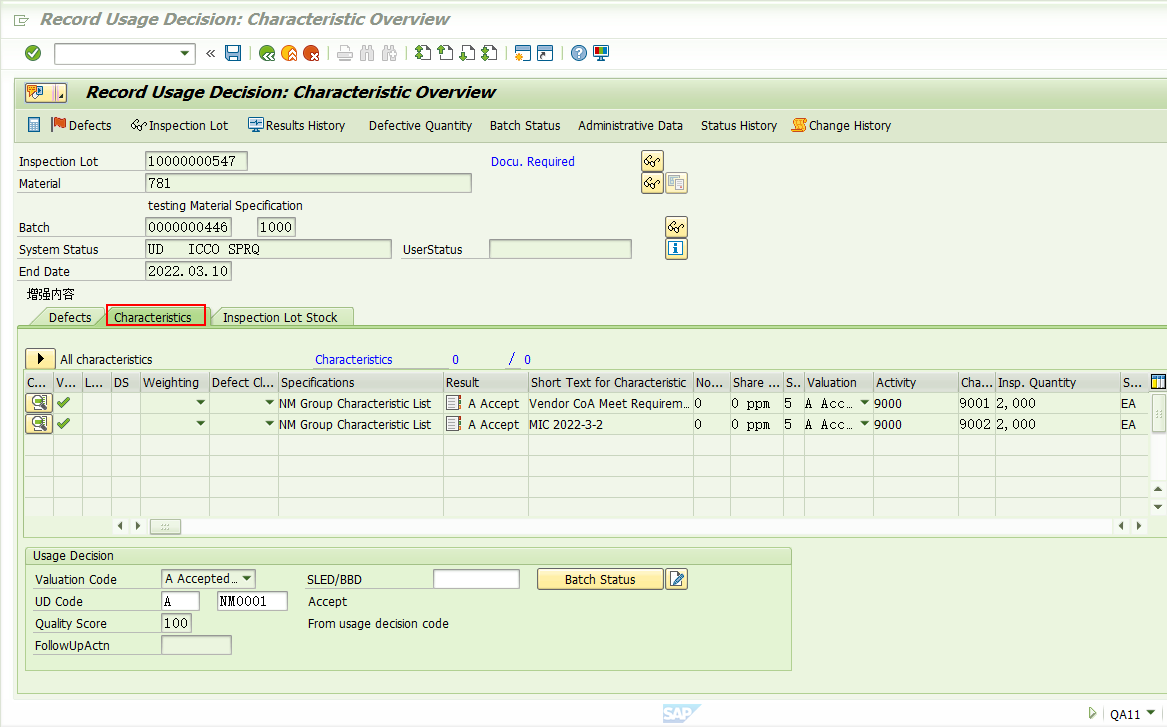Screen dimensions: 1167x727
Task: Open Defects from application toolbar
Action: coord(82,125)
